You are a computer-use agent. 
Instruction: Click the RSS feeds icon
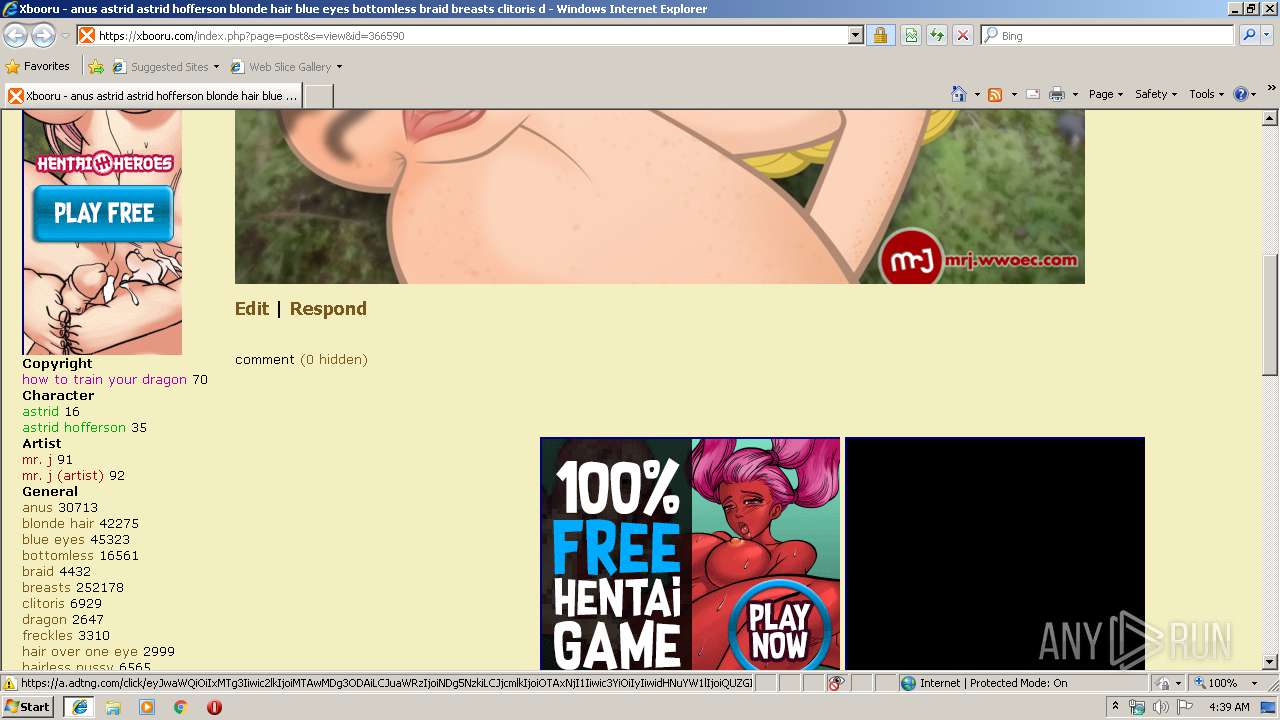(x=995, y=94)
